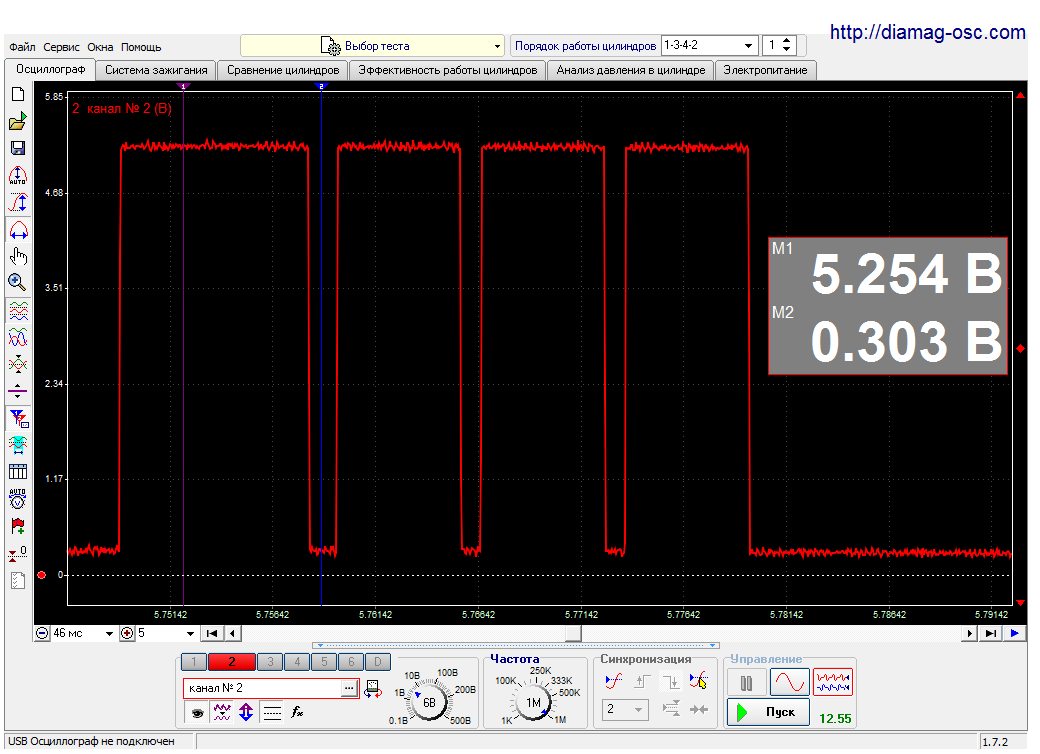This screenshot has height=754, width=1040.
Task: Click the purple waveform filter icon
Action: coord(222,713)
